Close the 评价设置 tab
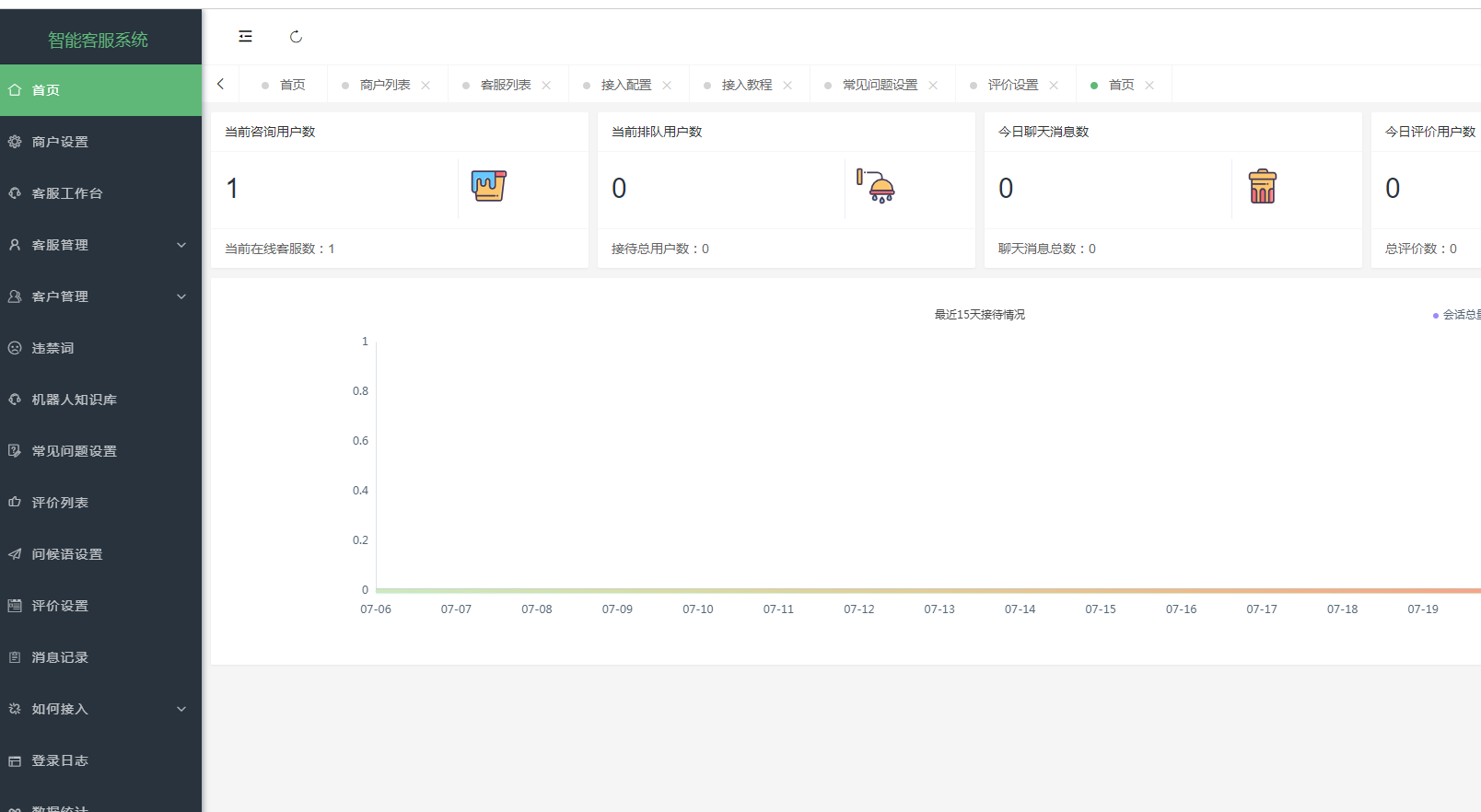This screenshot has width=1481, height=812. click(1054, 85)
